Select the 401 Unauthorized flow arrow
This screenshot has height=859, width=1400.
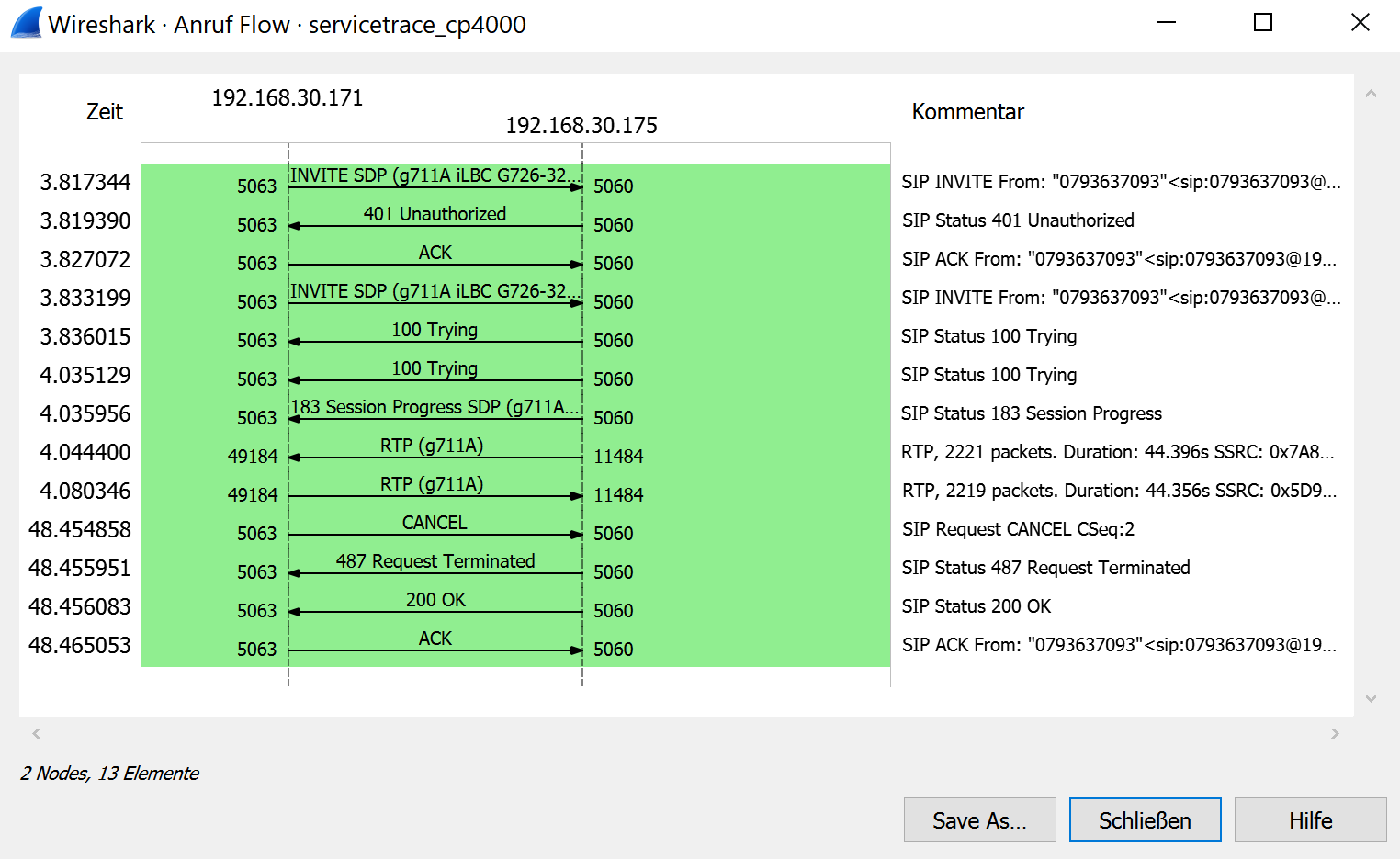tap(435, 220)
